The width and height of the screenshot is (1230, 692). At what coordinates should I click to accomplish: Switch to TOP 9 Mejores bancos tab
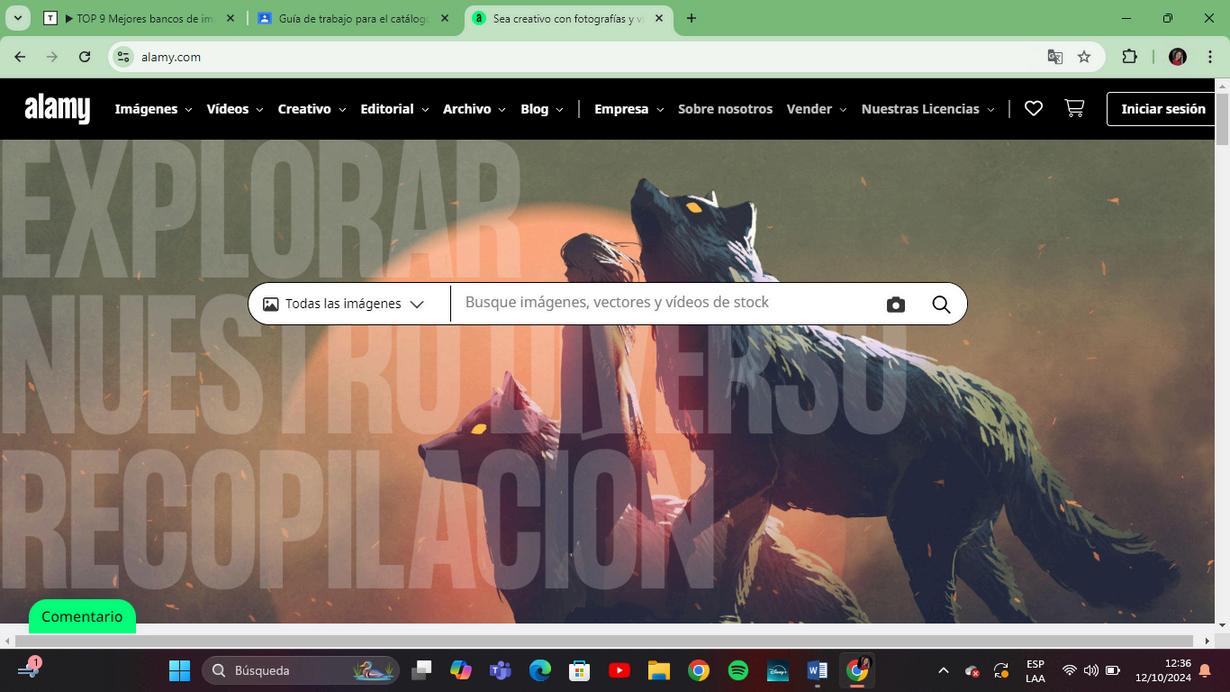coord(139,18)
